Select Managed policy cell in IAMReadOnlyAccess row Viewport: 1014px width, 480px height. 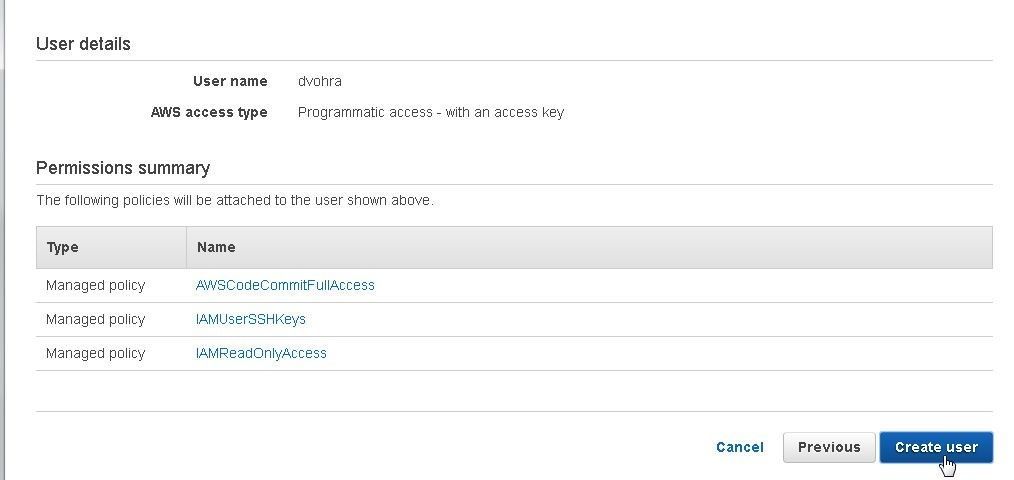(x=95, y=353)
